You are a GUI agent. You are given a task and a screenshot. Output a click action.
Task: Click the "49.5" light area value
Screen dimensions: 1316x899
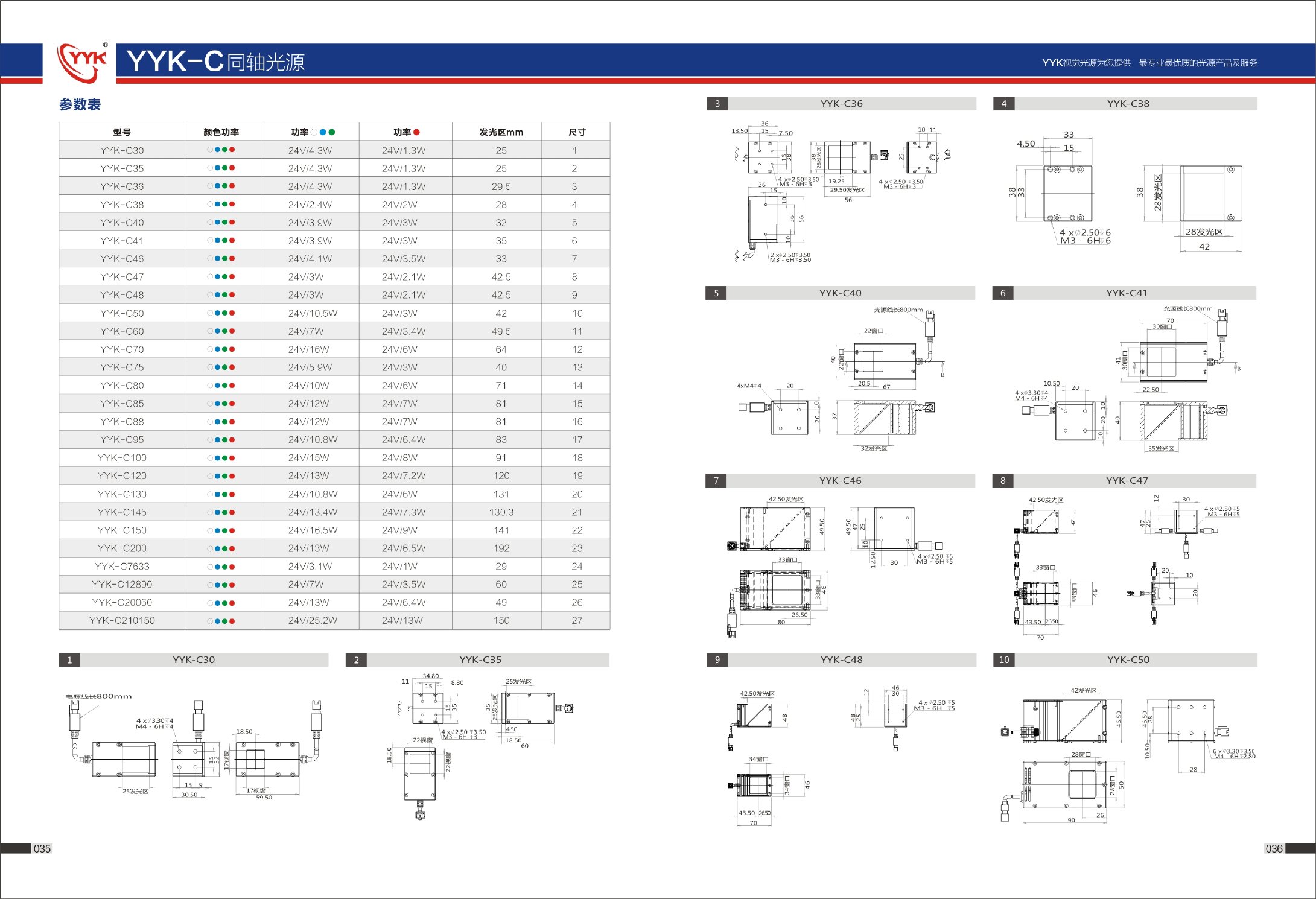(501, 331)
